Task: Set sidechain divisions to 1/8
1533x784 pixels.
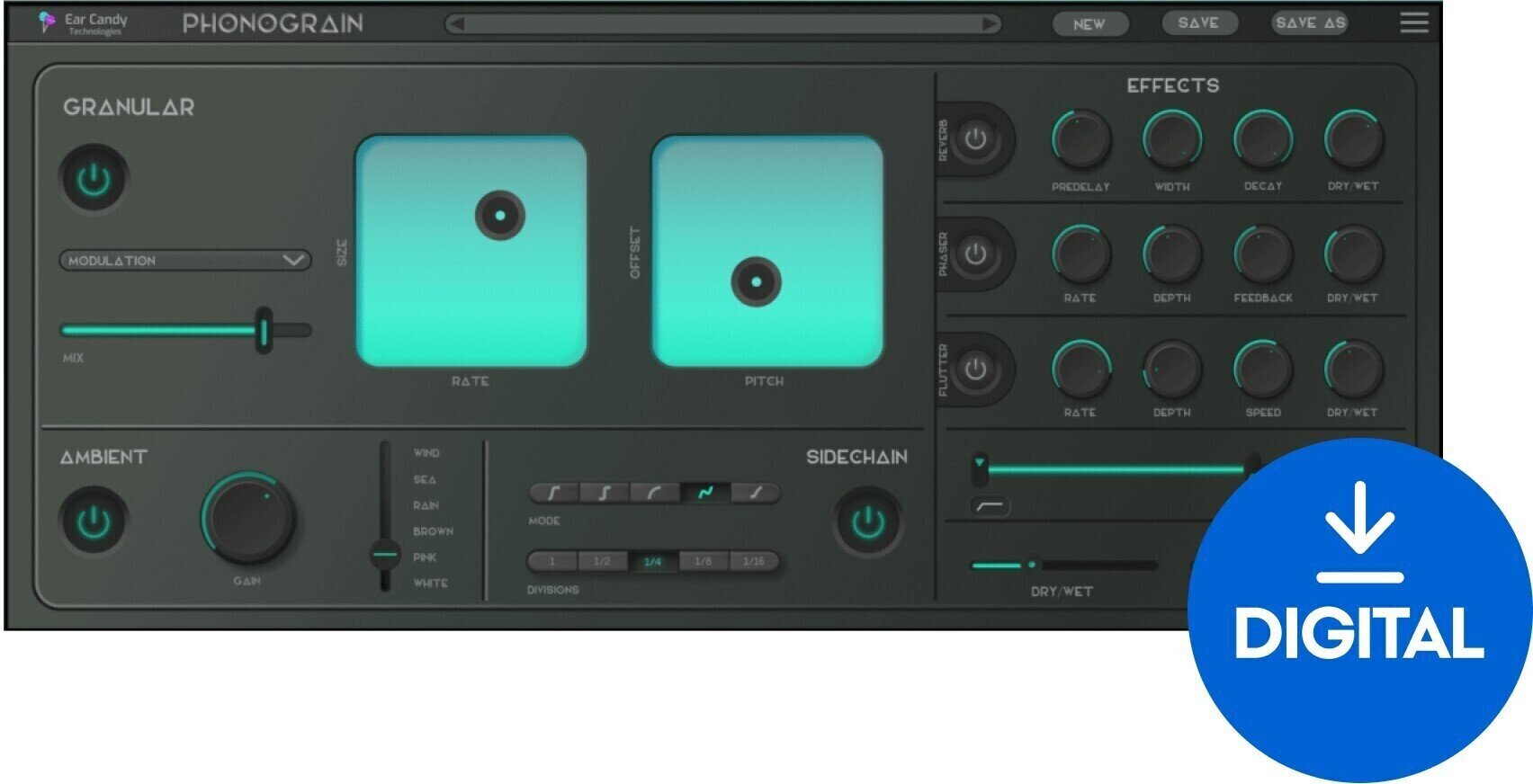Action: coord(703,562)
